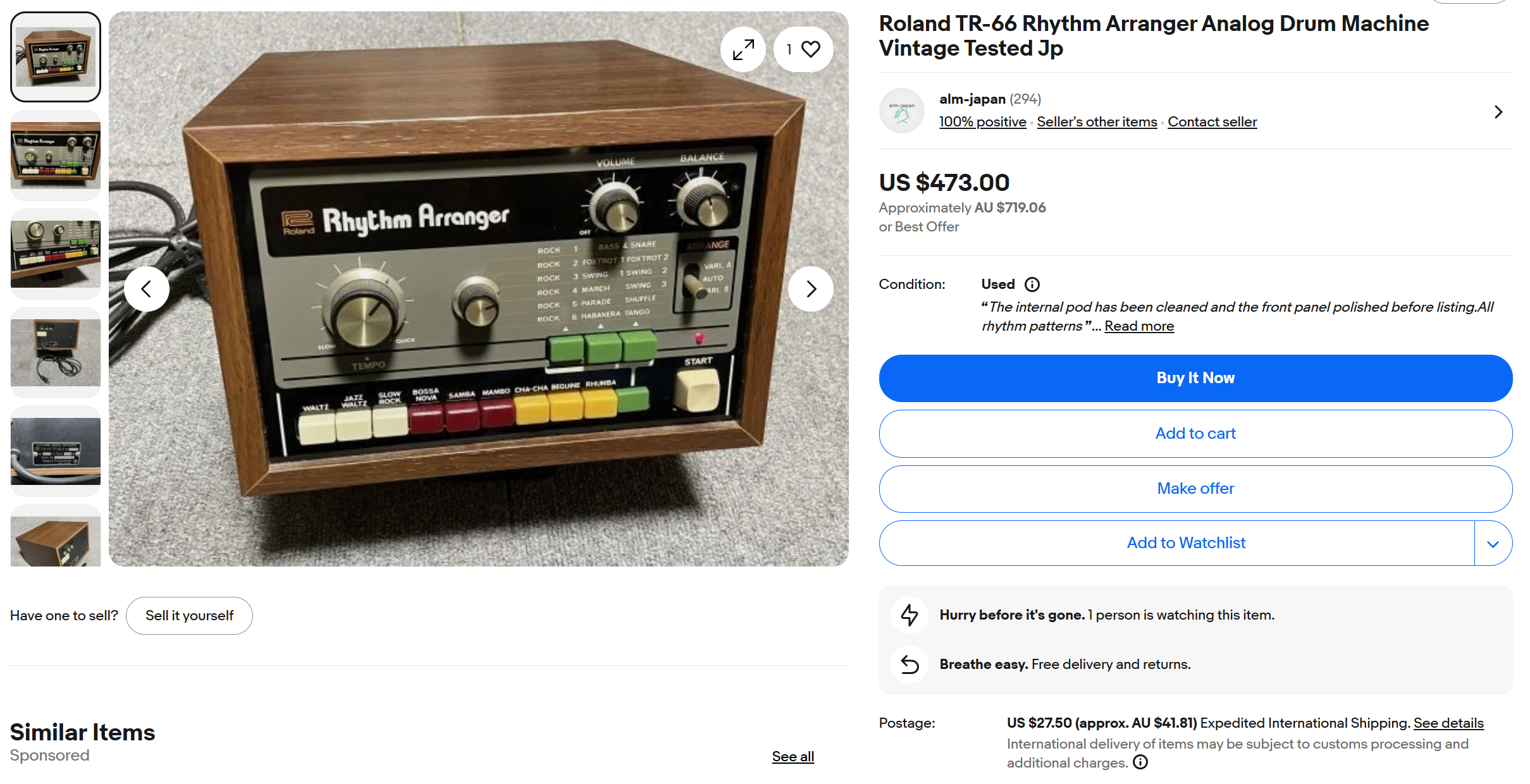Select the rear label thumbnail image
Screen dimensions: 1530x784
pyautogui.click(x=56, y=451)
